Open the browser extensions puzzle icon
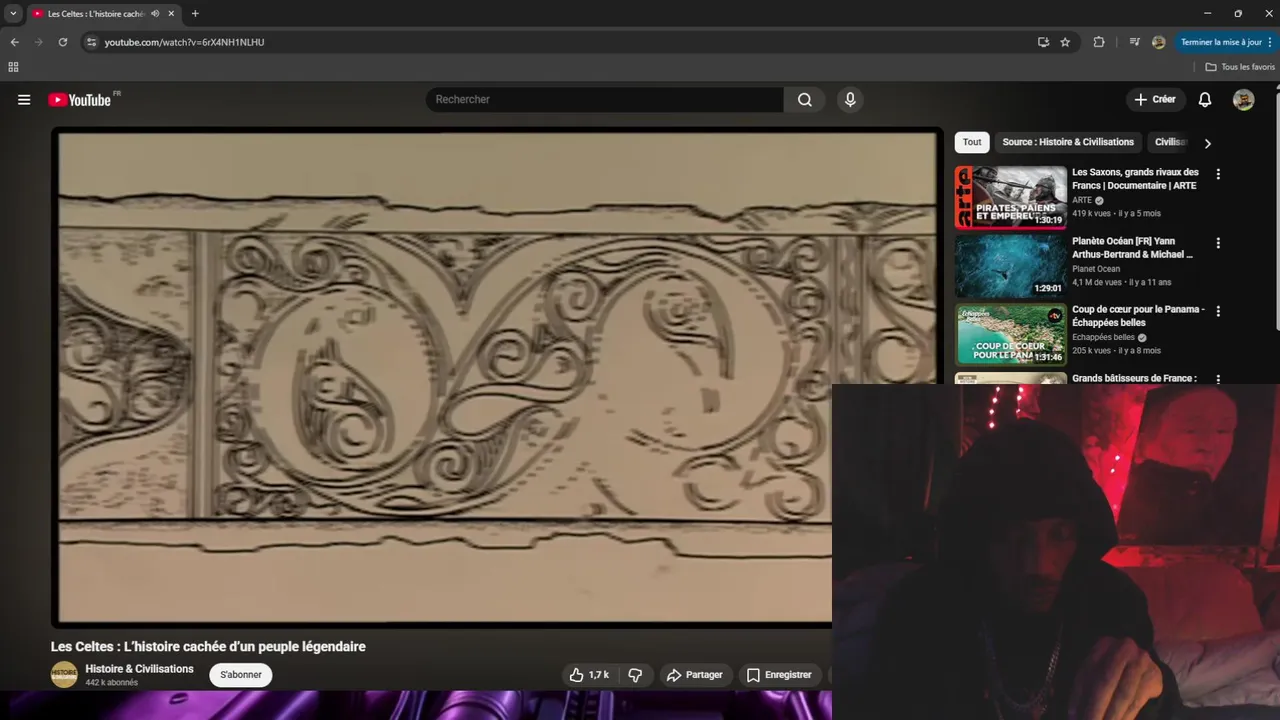This screenshot has height=720, width=1280. coord(1099,42)
